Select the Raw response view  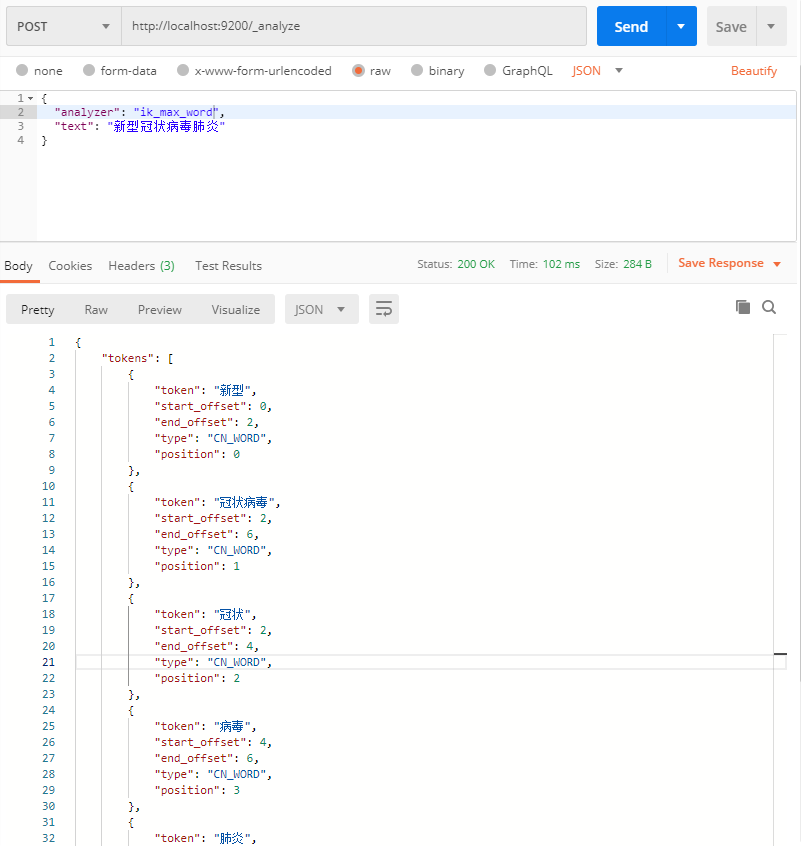pyautogui.click(x=96, y=310)
